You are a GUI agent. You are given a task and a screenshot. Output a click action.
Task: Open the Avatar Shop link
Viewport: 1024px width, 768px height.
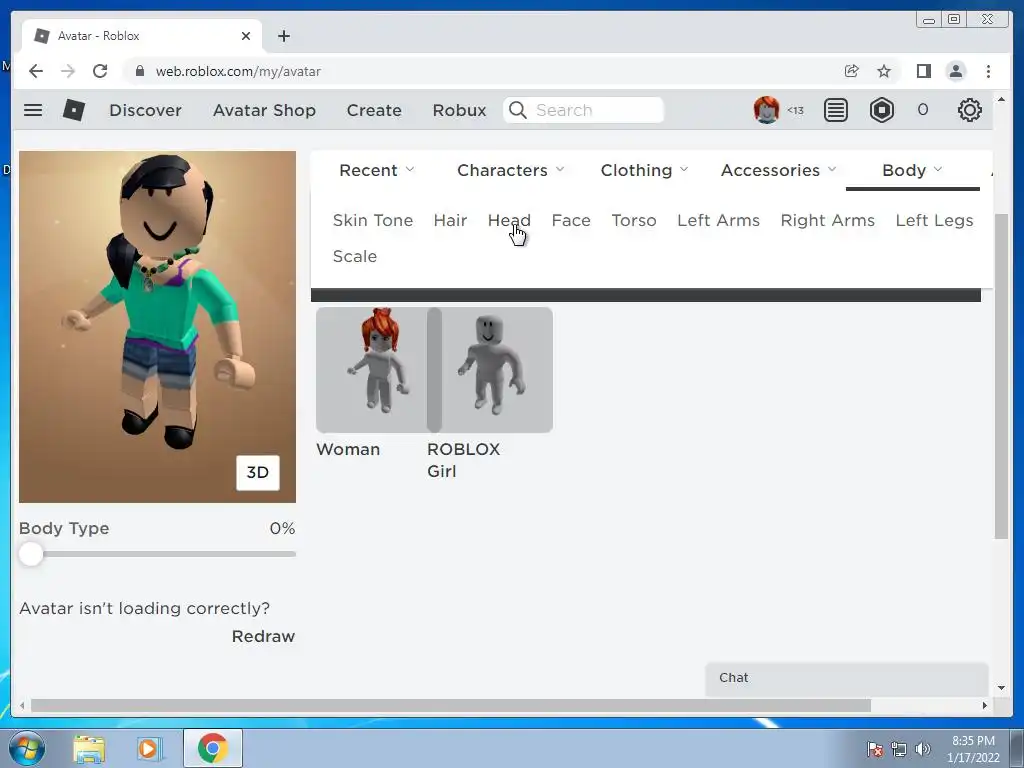(x=264, y=110)
